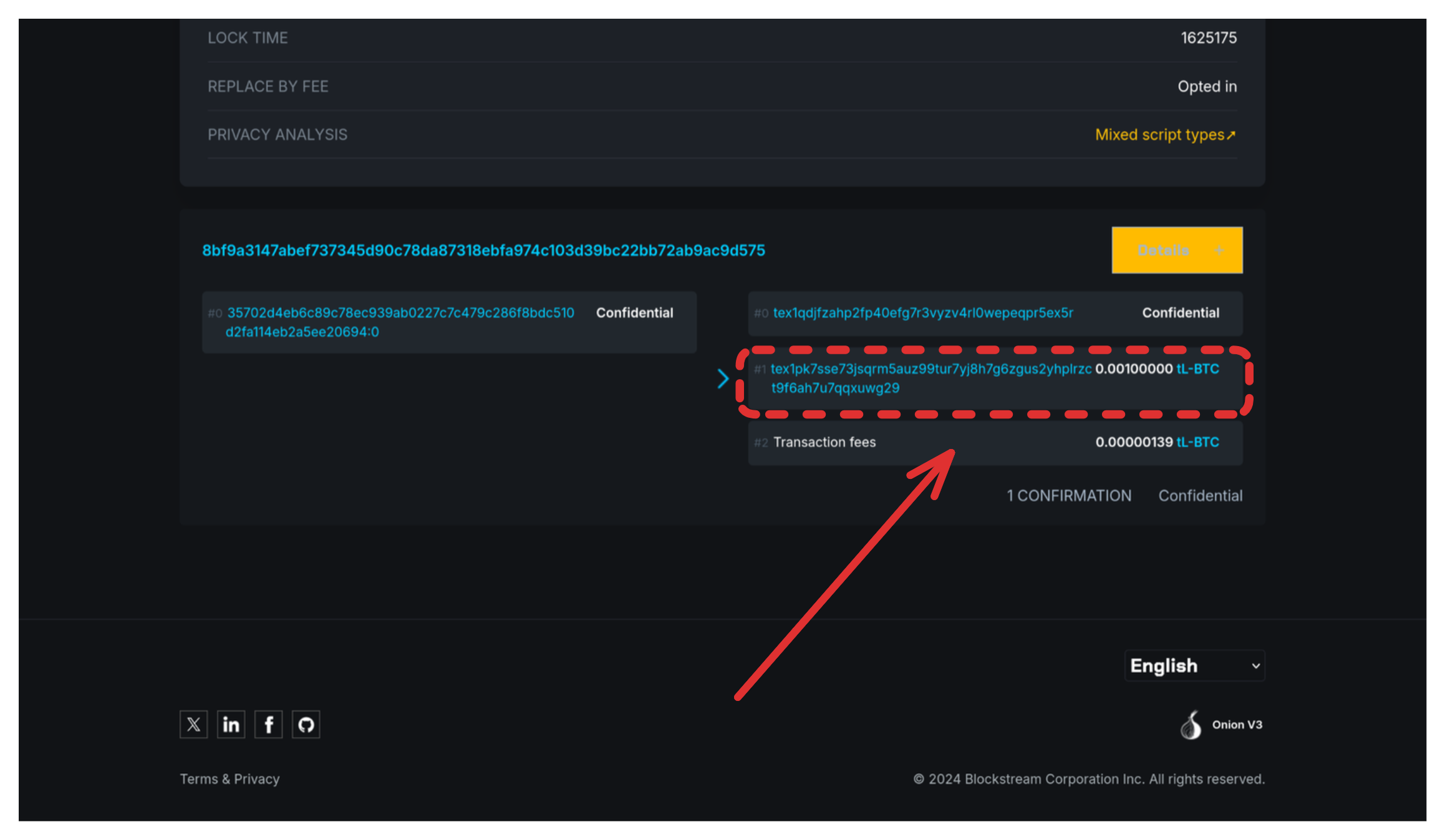Open output address tex1pk7sse73jsqrm link
Viewport: 1445px width, 840px height.
[x=930, y=369]
